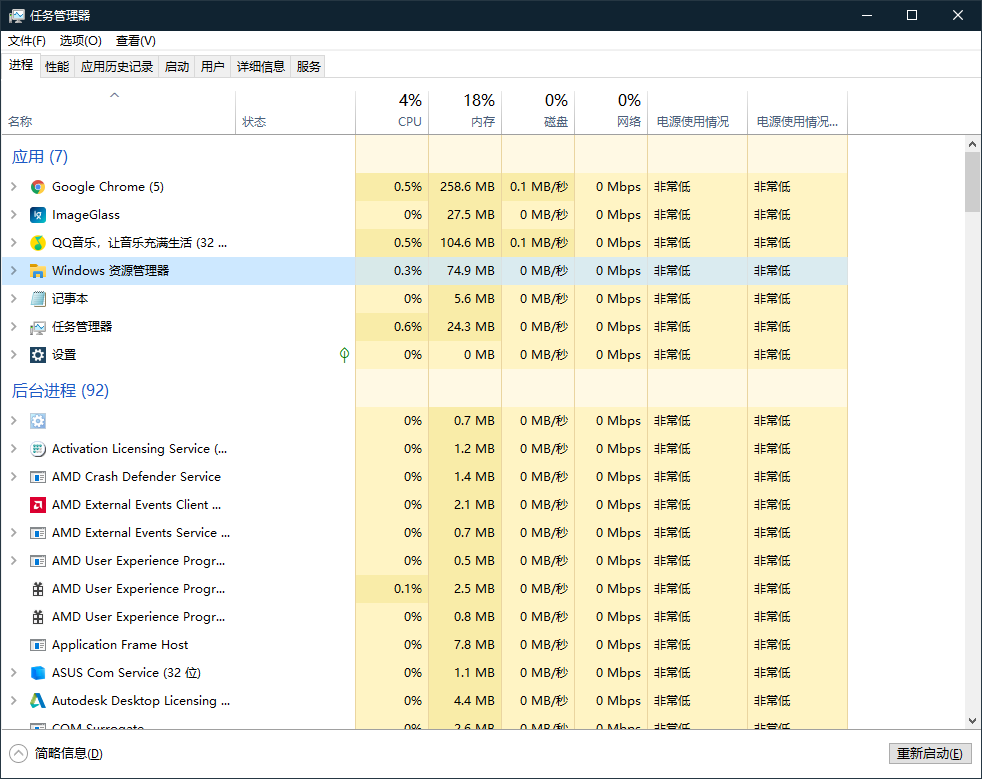
Task: Click the ASUS Com Service icon
Action: click(37, 672)
